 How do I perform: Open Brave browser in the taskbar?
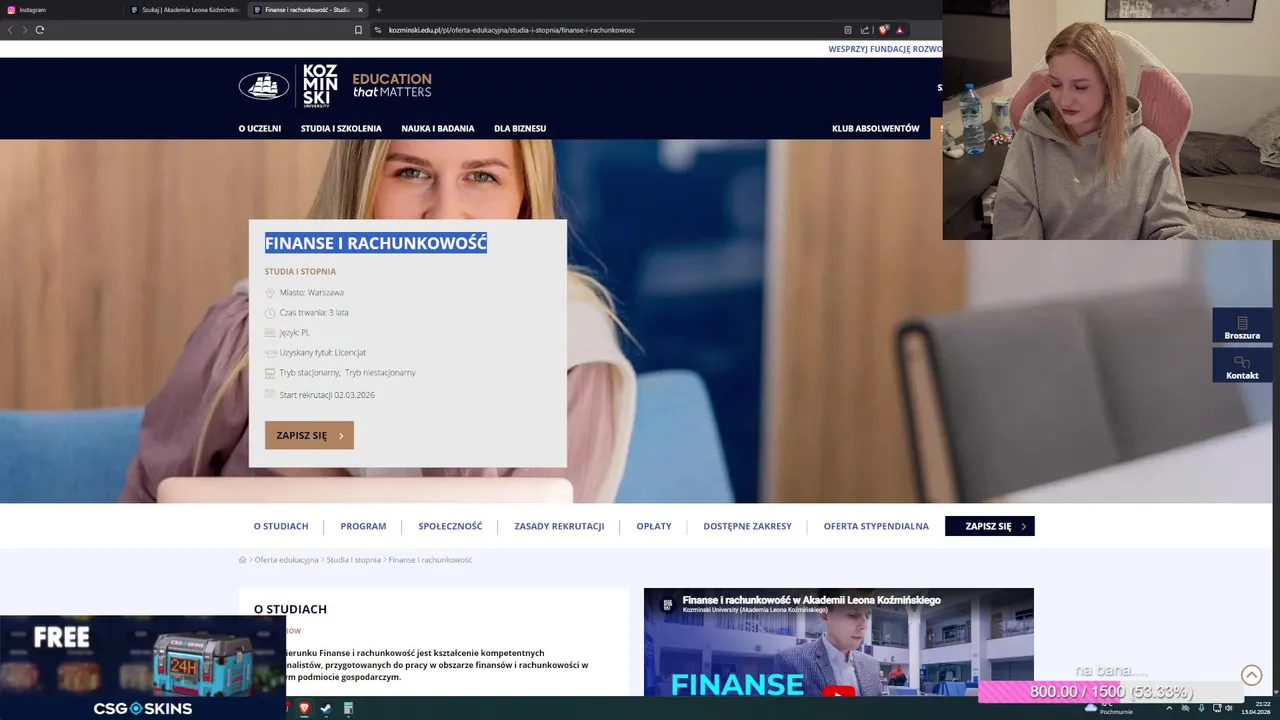(x=305, y=708)
